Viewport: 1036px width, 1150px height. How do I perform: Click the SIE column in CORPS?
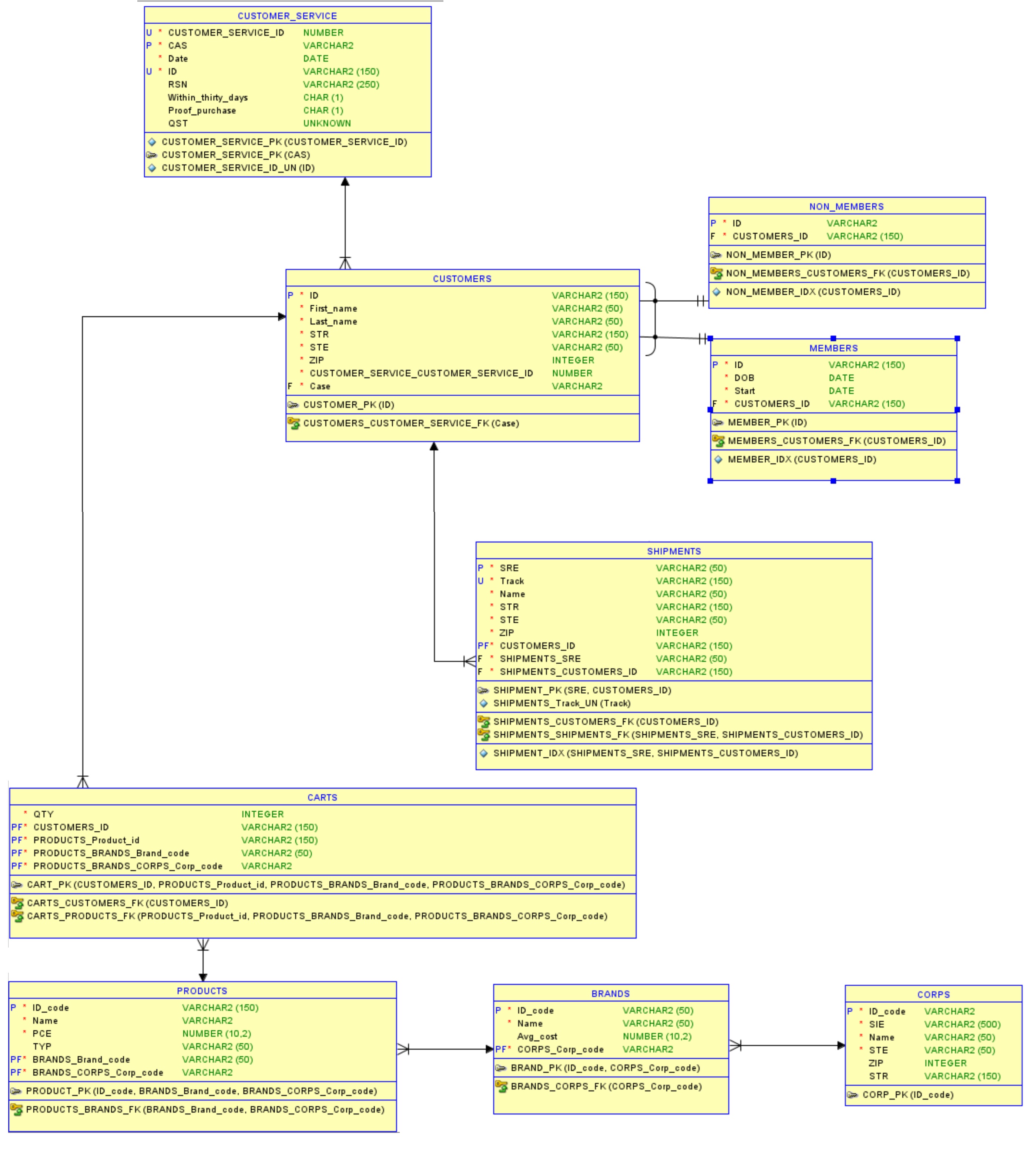pos(933,1025)
